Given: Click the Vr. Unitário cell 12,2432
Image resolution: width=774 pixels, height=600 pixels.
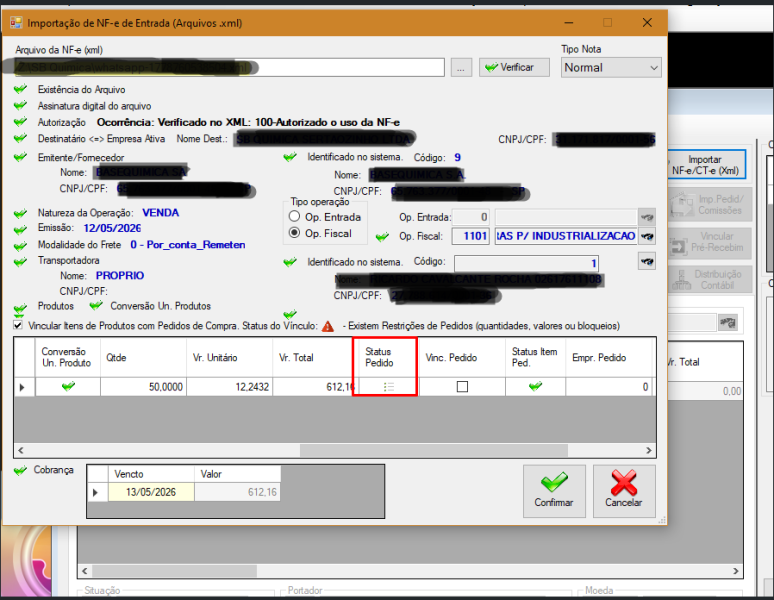Looking at the screenshot, I should click(x=230, y=387).
